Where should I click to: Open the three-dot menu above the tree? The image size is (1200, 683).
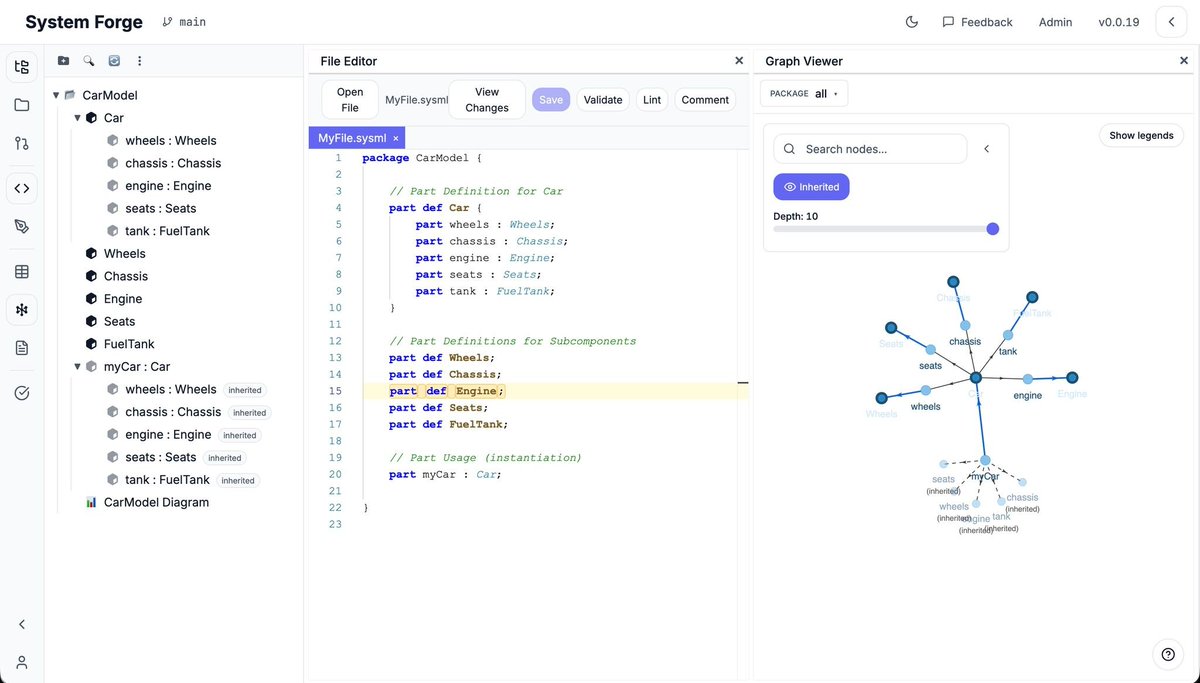pyautogui.click(x=138, y=60)
